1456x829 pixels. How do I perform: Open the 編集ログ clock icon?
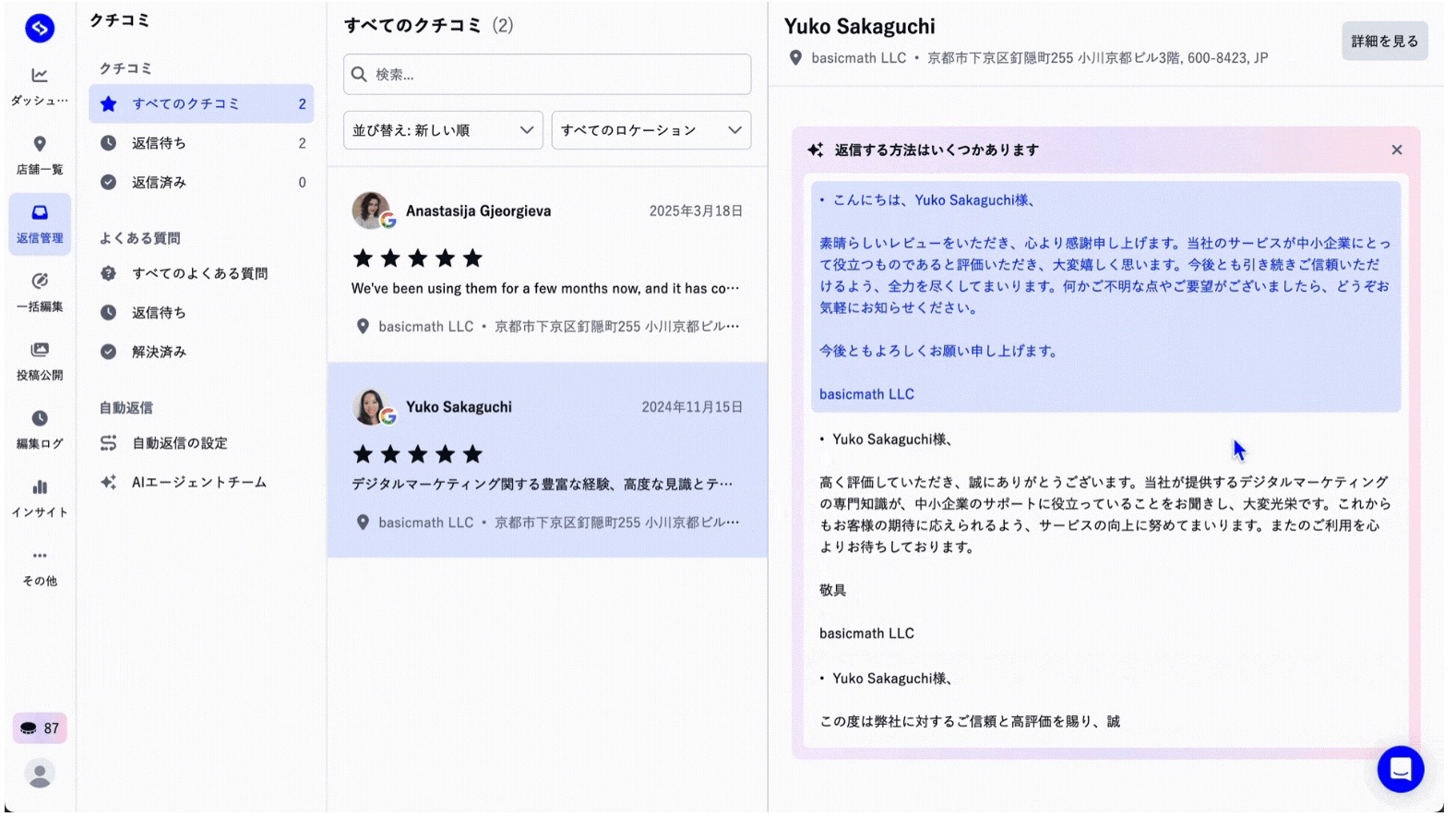[x=40, y=419]
